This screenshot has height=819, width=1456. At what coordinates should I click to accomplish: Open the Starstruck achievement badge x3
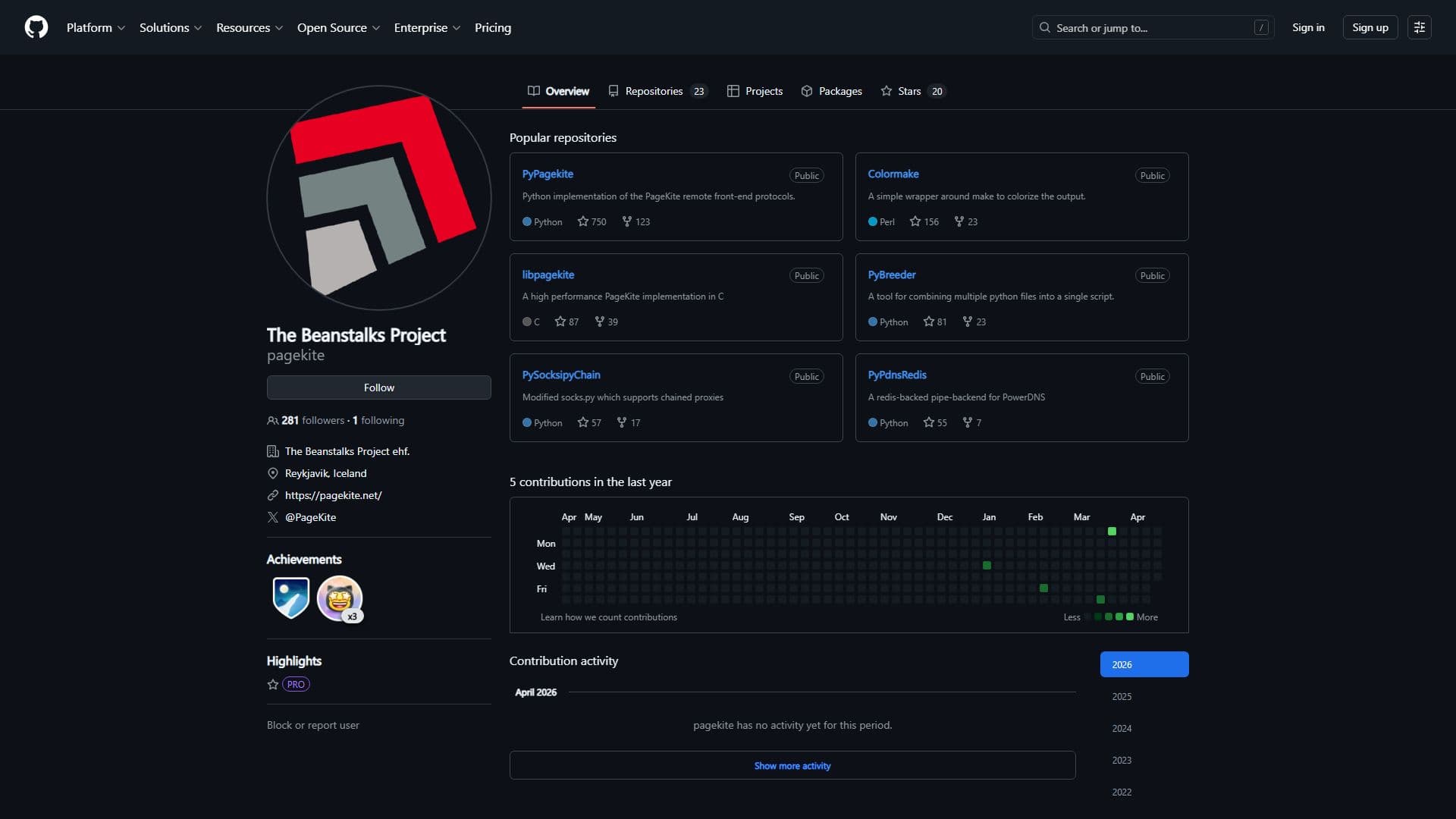340,598
